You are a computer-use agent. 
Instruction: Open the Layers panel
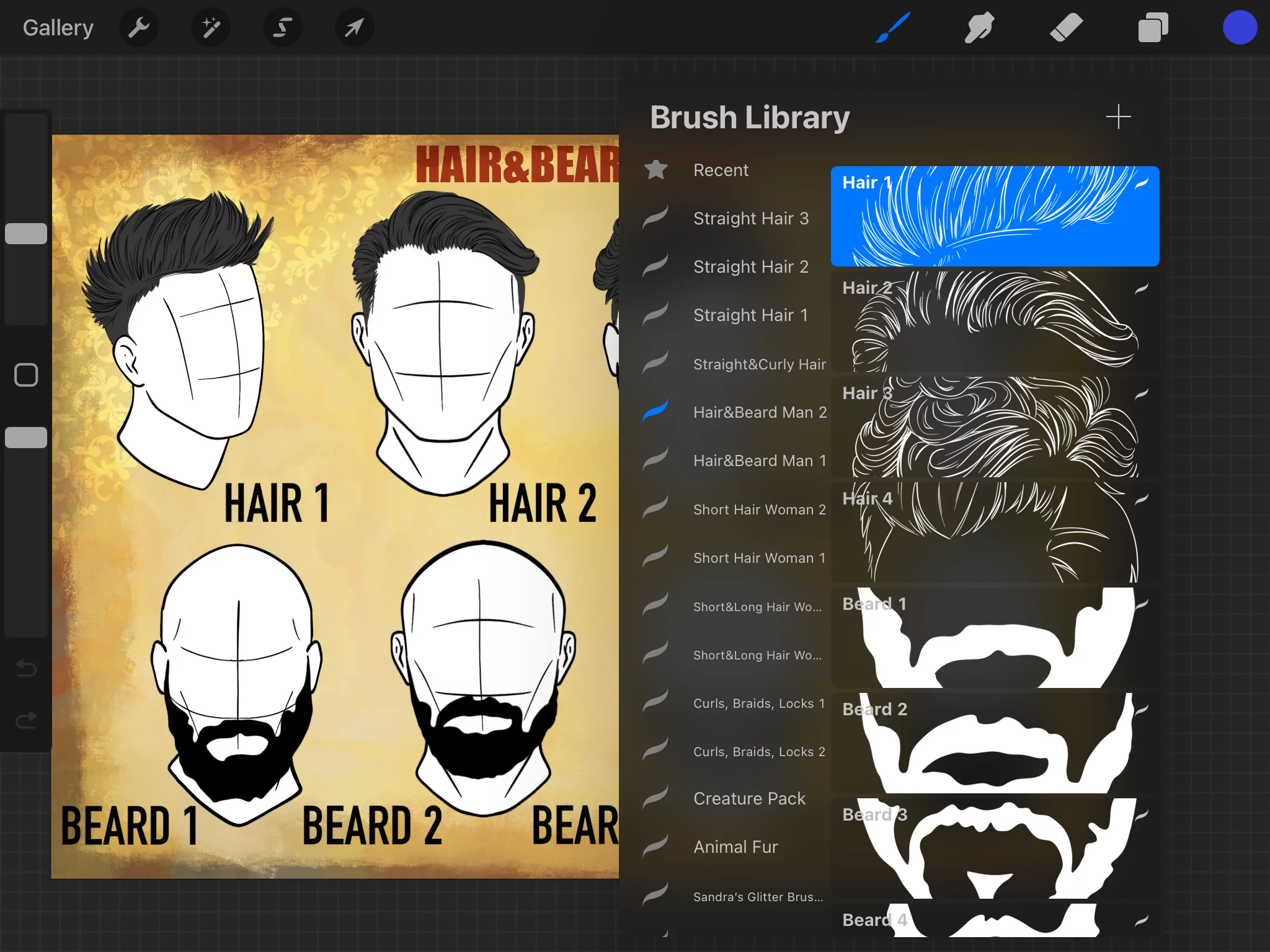tap(1153, 27)
